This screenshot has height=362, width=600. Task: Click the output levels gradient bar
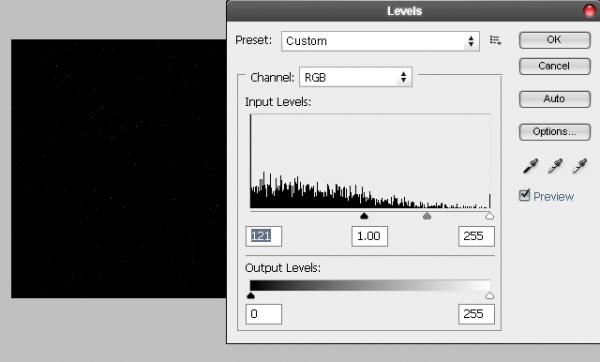tap(370, 285)
